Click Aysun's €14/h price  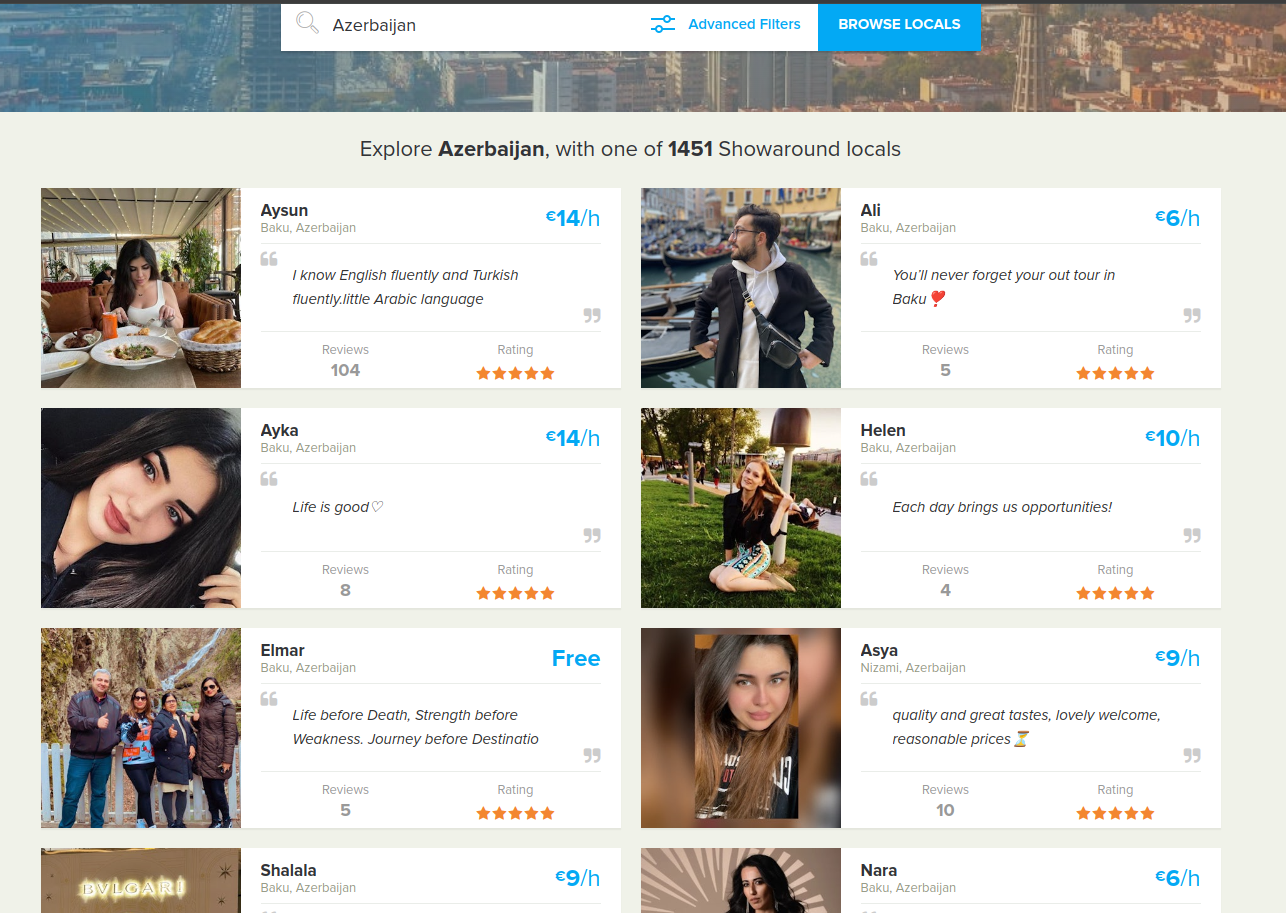coord(573,218)
